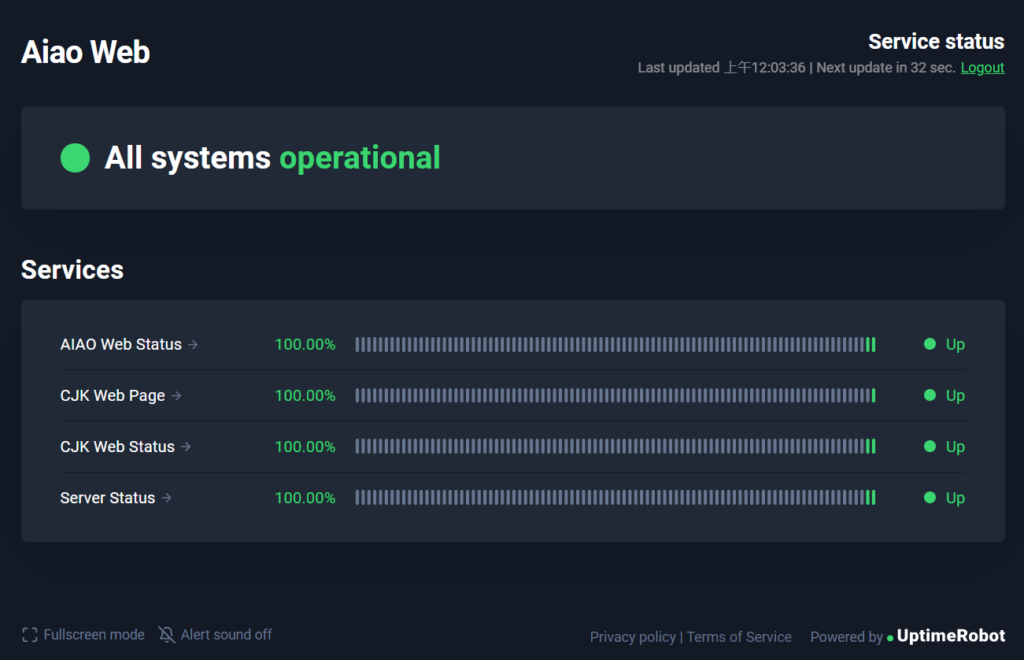Image resolution: width=1024 pixels, height=660 pixels.
Task: Click the large green operational status circle
Action: coord(75,158)
